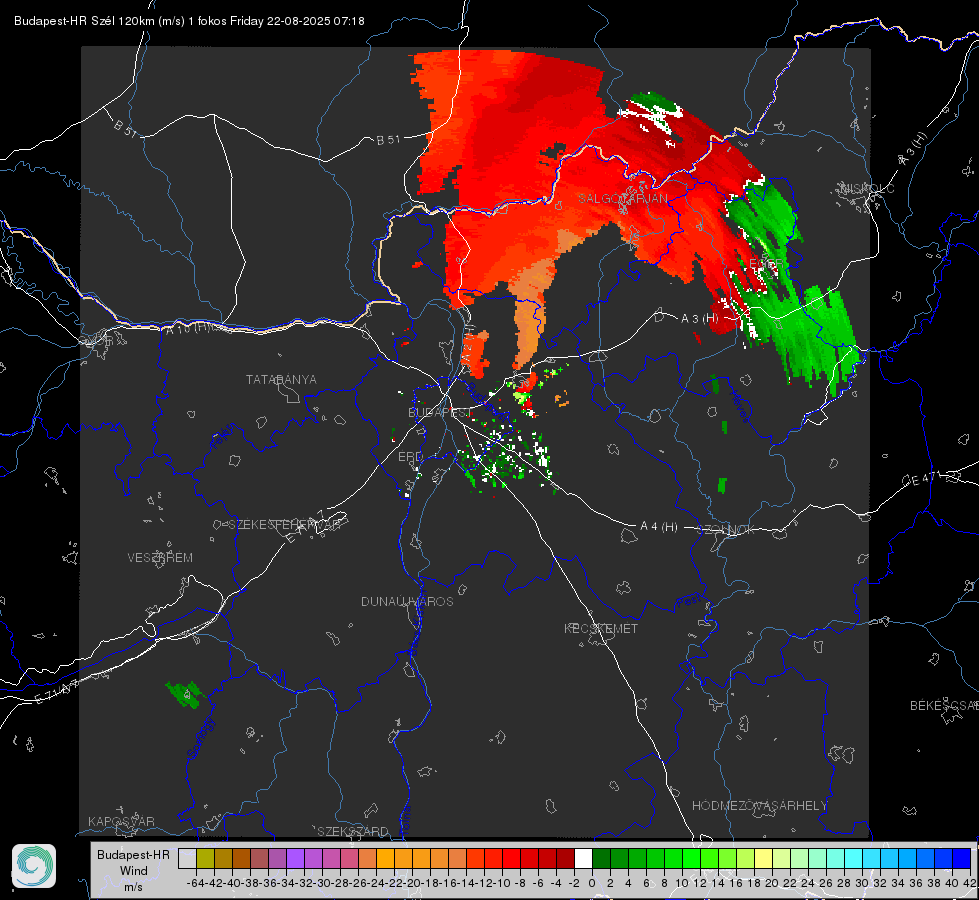Click the VESZPREM city label
The height and width of the screenshot is (900, 979).
click(160, 558)
